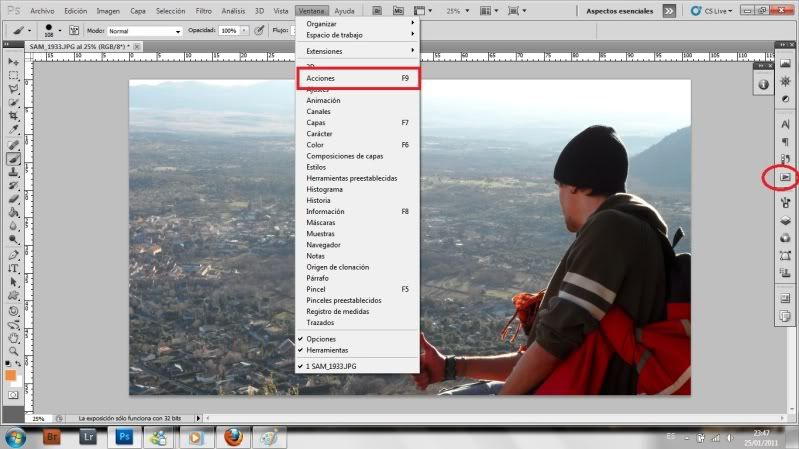The width and height of the screenshot is (799, 449).
Task: Select the Clone Stamp tool
Action: coord(13,172)
